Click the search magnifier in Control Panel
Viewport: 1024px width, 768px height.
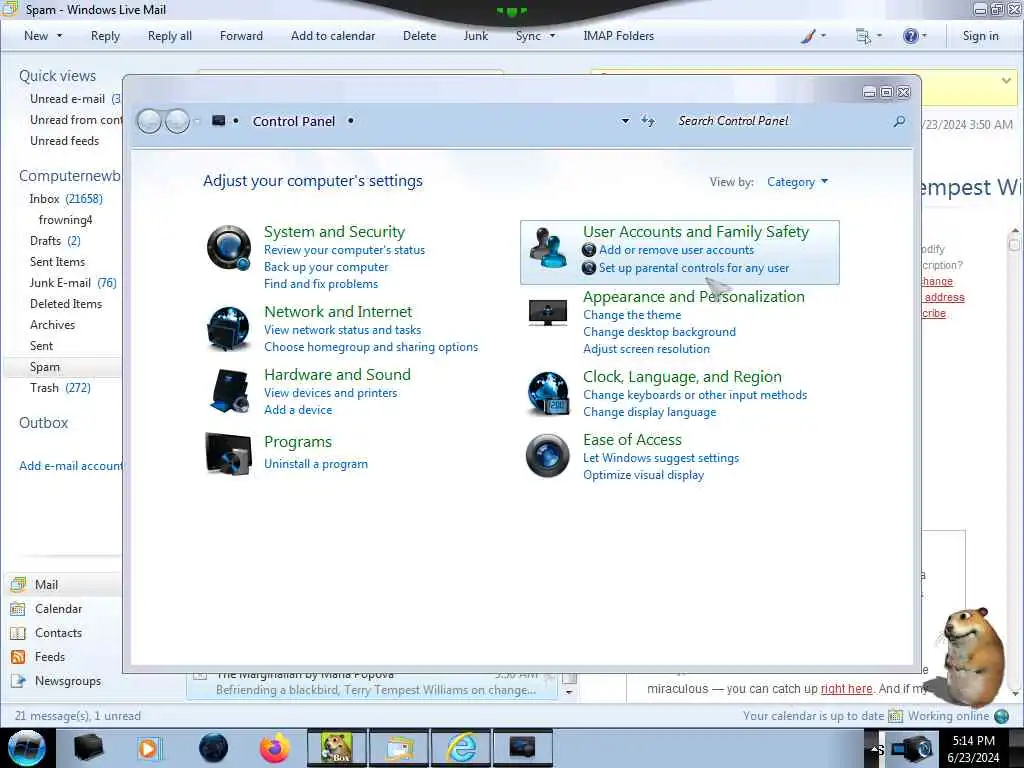click(899, 121)
